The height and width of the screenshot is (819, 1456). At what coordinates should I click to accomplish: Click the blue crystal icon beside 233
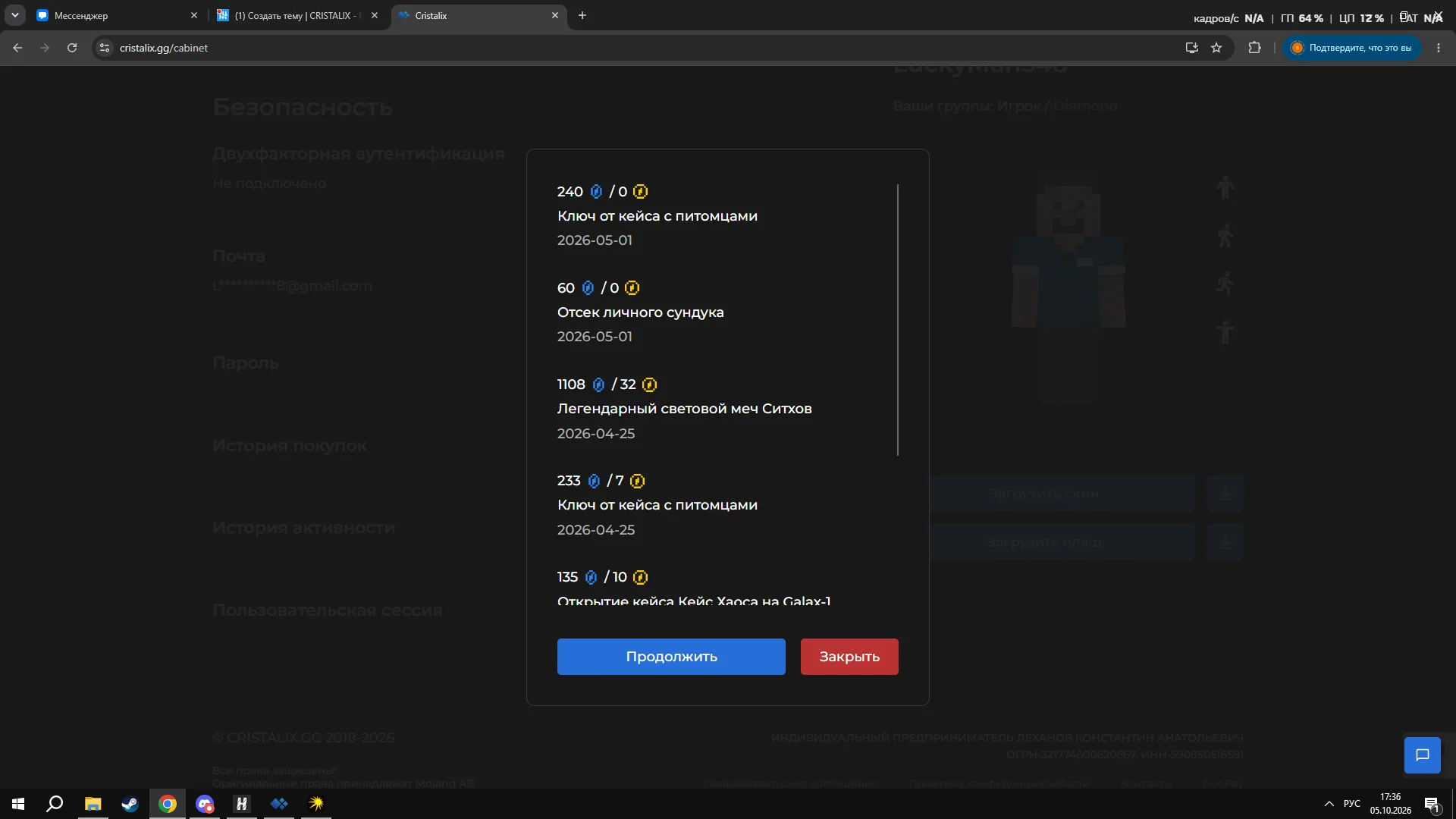tap(594, 481)
